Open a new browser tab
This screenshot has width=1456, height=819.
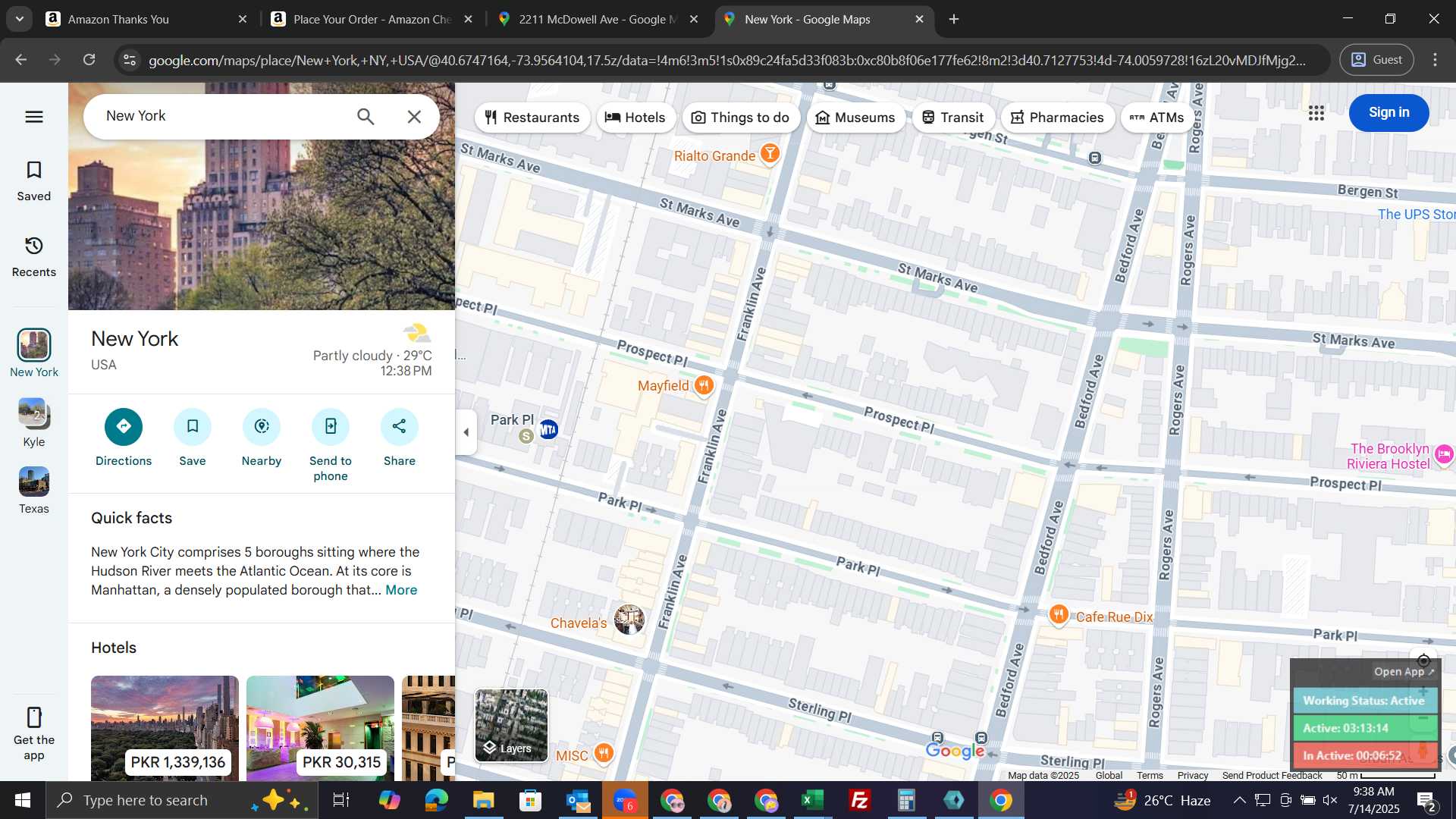(954, 20)
